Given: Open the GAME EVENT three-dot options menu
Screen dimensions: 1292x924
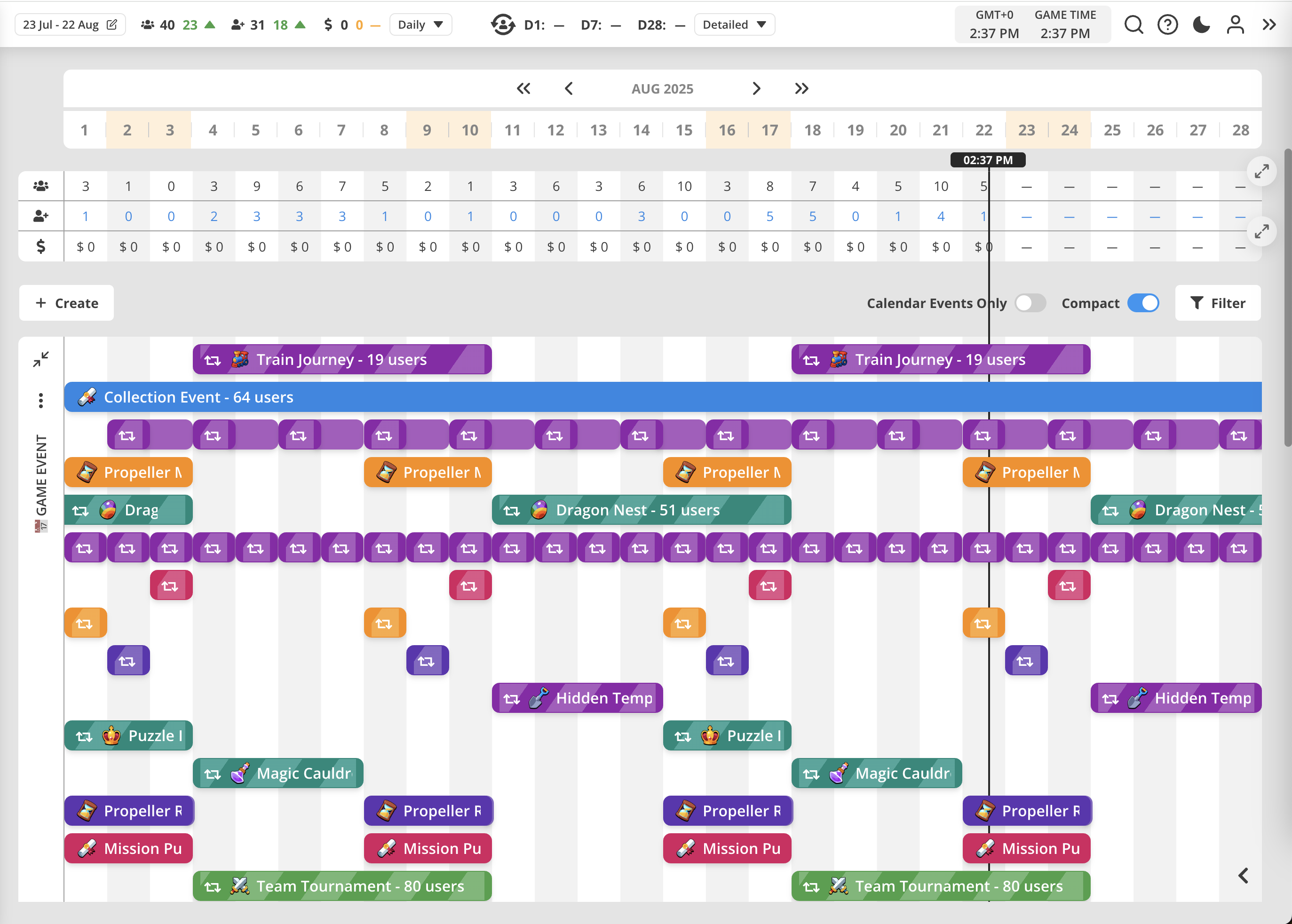Looking at the screenshot, I should [40, 401].
